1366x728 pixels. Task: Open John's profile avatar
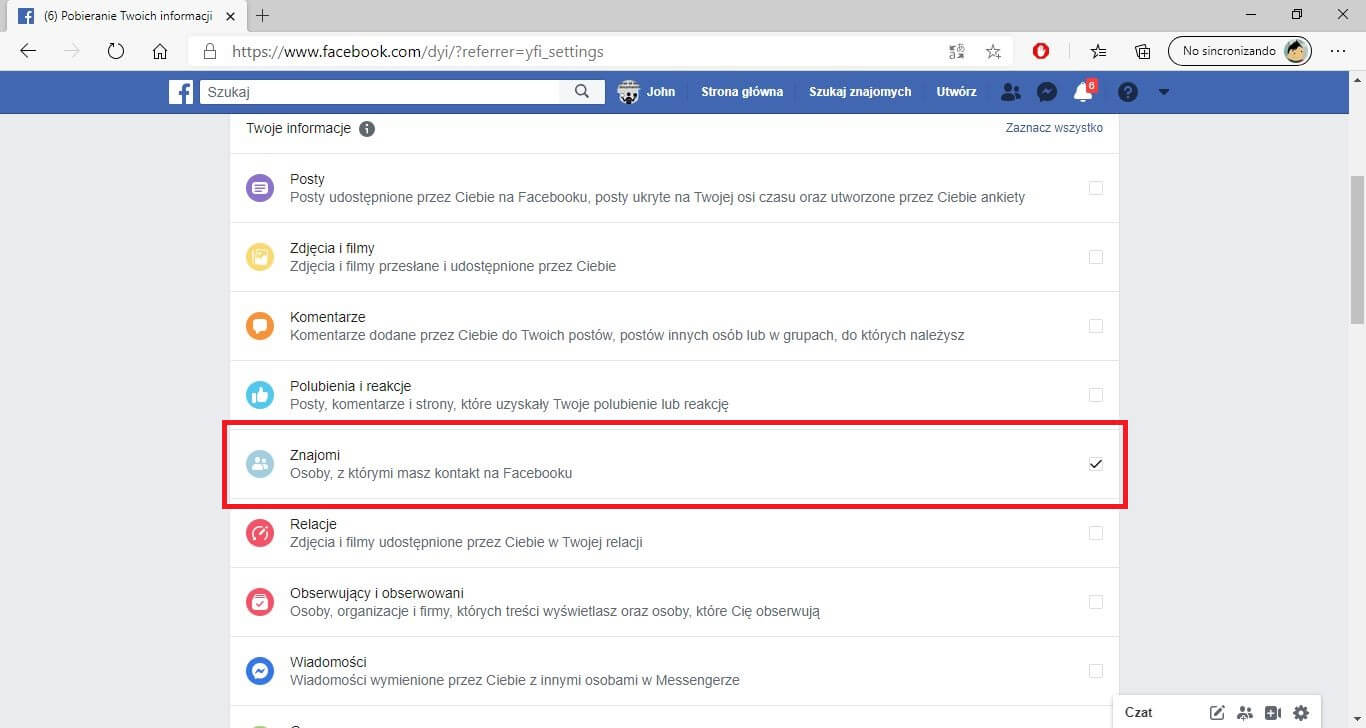[628, 92]
